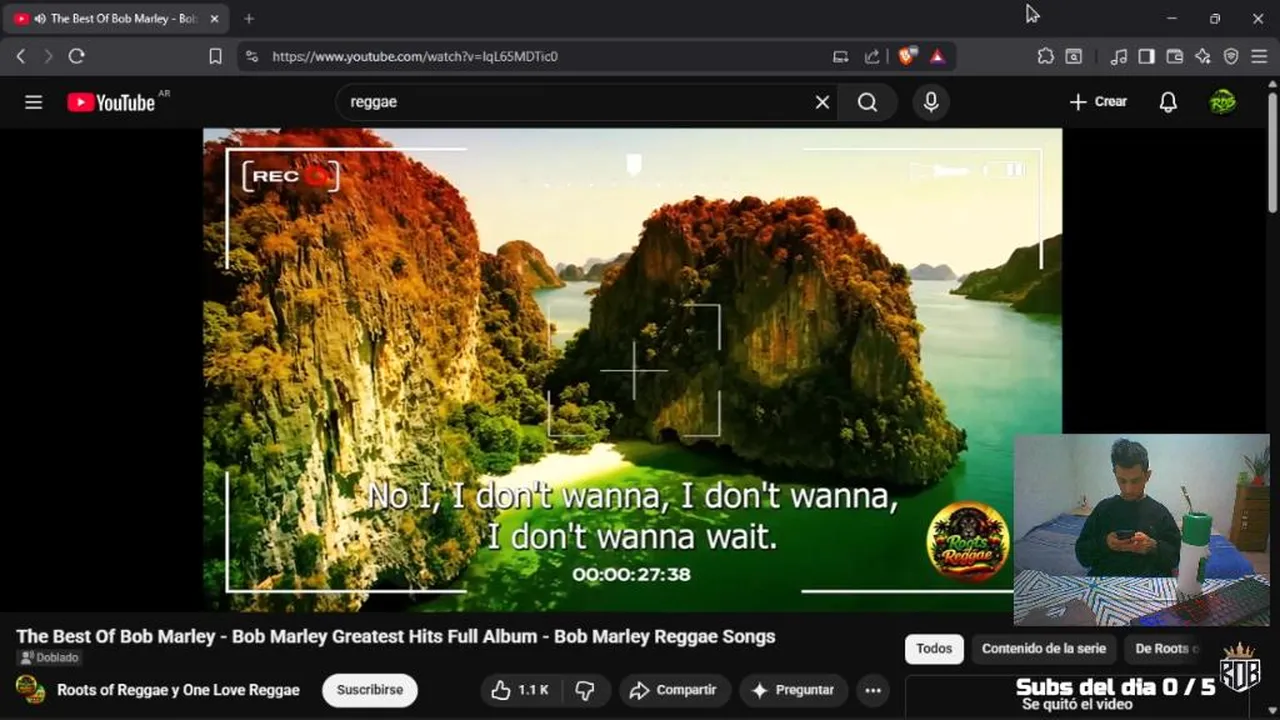Viewport: 1280px width, 720px height.
Task: Open the channel avatar beside title
Action: point(30,689)
